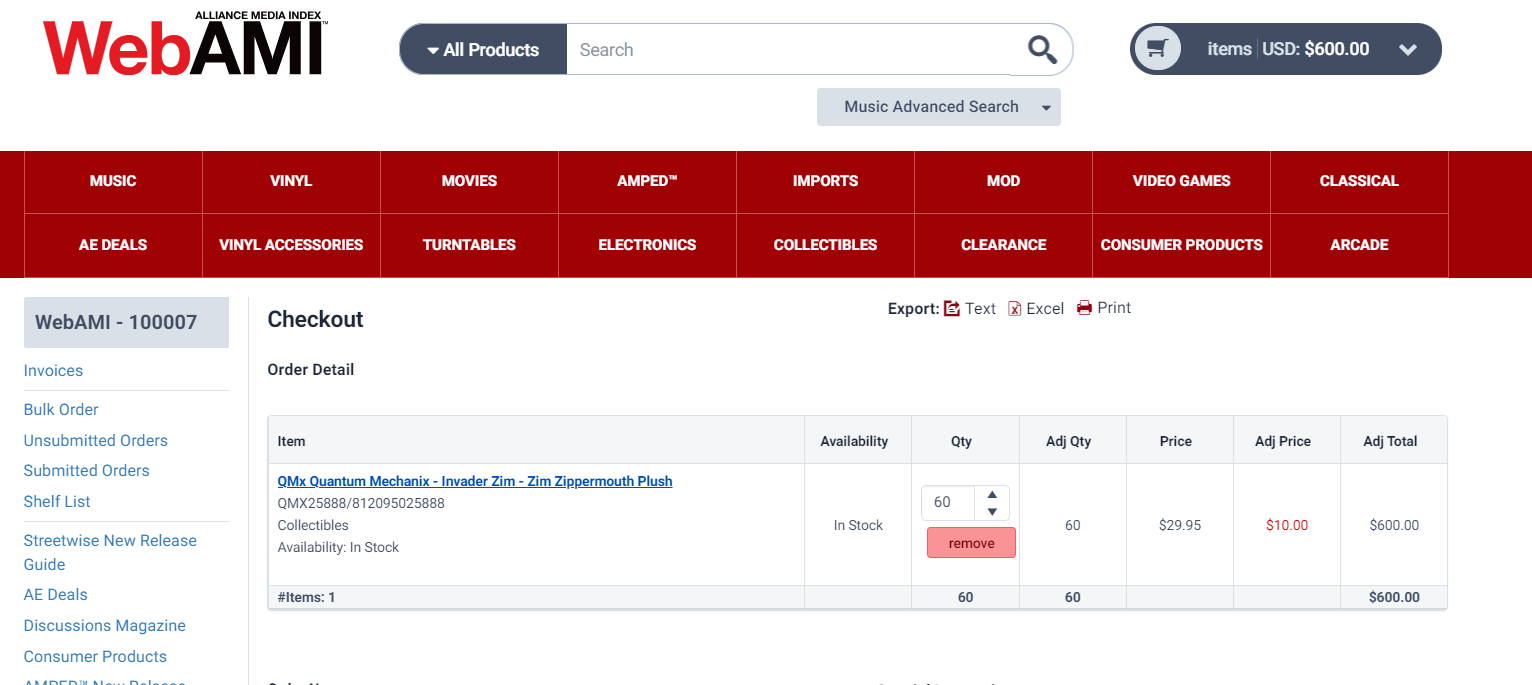Open the AE DEALS menu tab
Image resolution: width=1532 pixels, height=685 pixels.
point(113,245)
